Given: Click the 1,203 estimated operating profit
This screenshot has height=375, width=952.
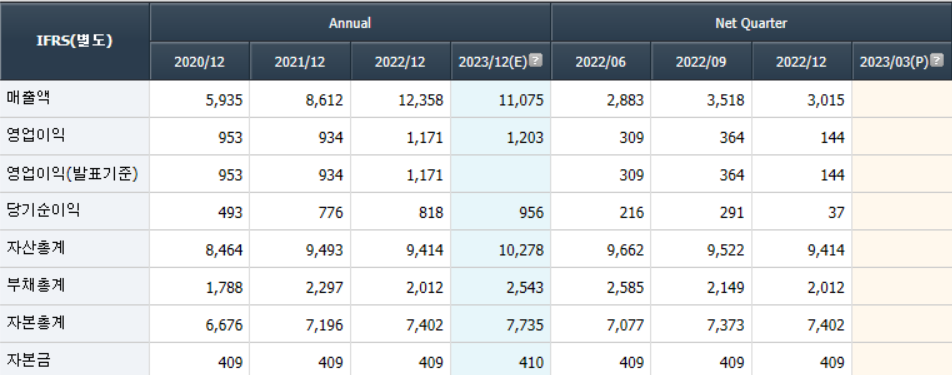Looking at the screenshot, I should pyautogui.click(x=525, y=138).
